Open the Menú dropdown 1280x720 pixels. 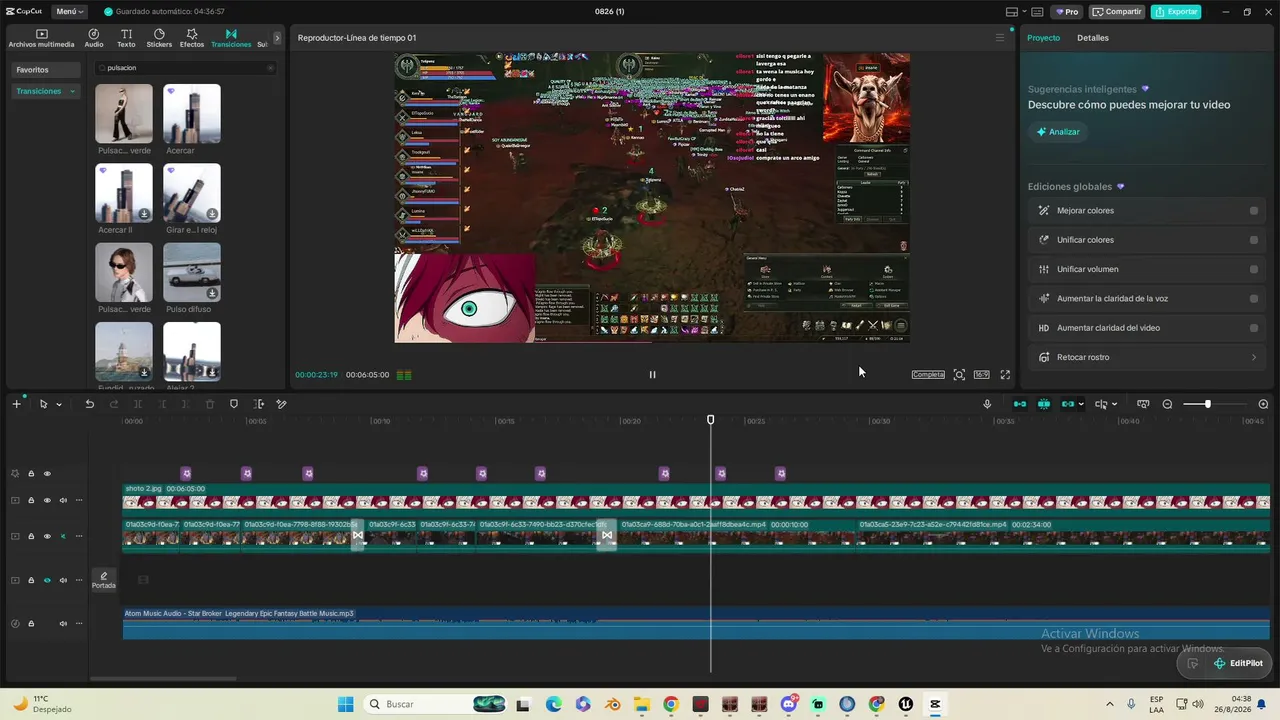(70, 12)
